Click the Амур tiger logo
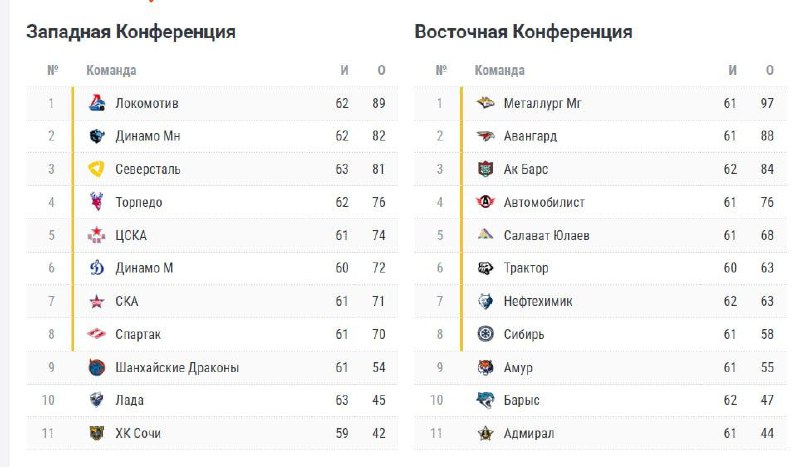The image size is (800, 467). [485, 367]
